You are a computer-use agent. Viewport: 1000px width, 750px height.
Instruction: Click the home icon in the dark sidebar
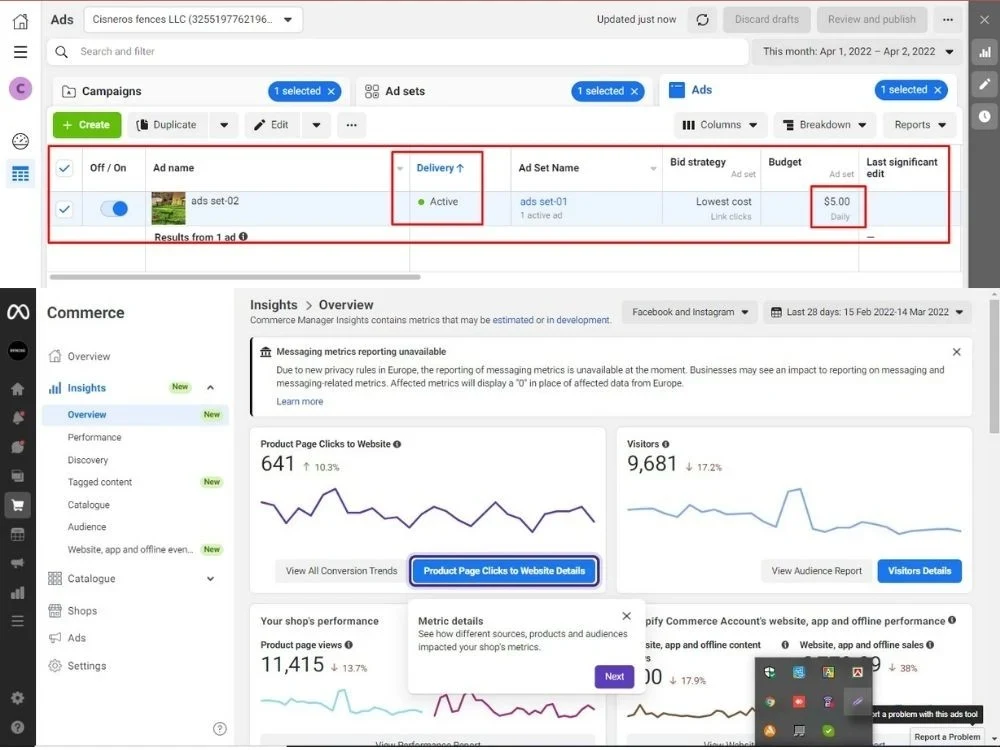(18, 389)
